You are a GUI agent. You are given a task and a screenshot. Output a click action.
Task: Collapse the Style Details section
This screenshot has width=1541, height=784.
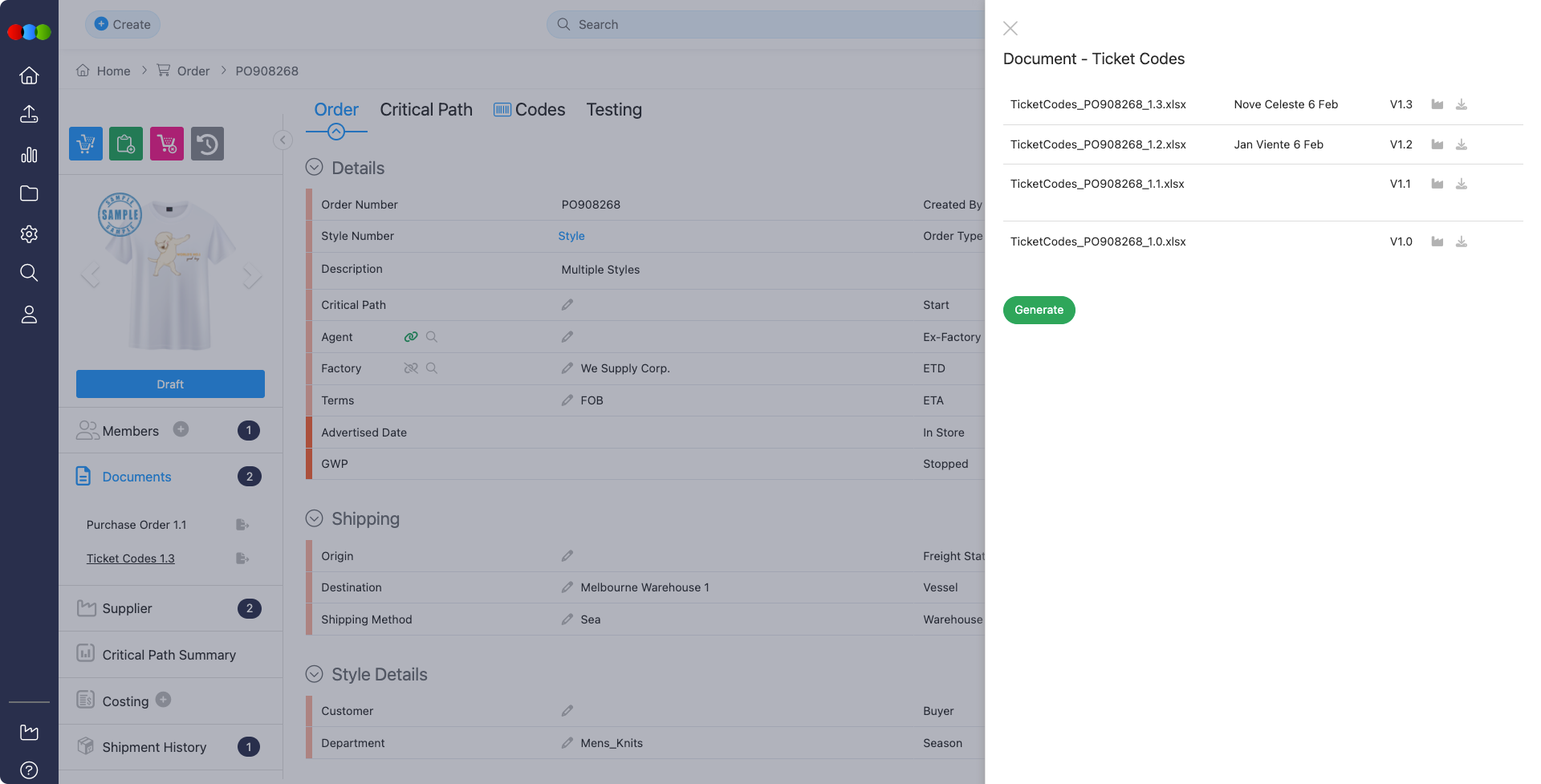pos(315,674)
